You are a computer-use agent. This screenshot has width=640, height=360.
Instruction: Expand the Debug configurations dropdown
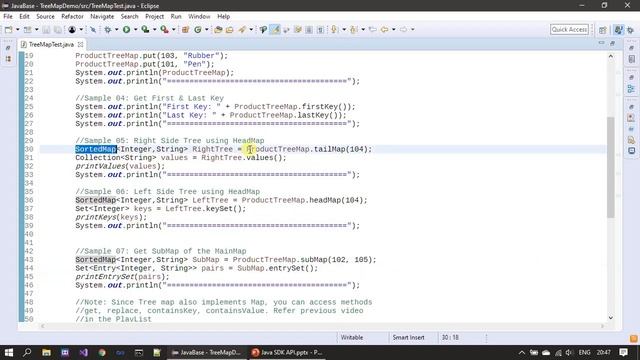coord(116,30)
